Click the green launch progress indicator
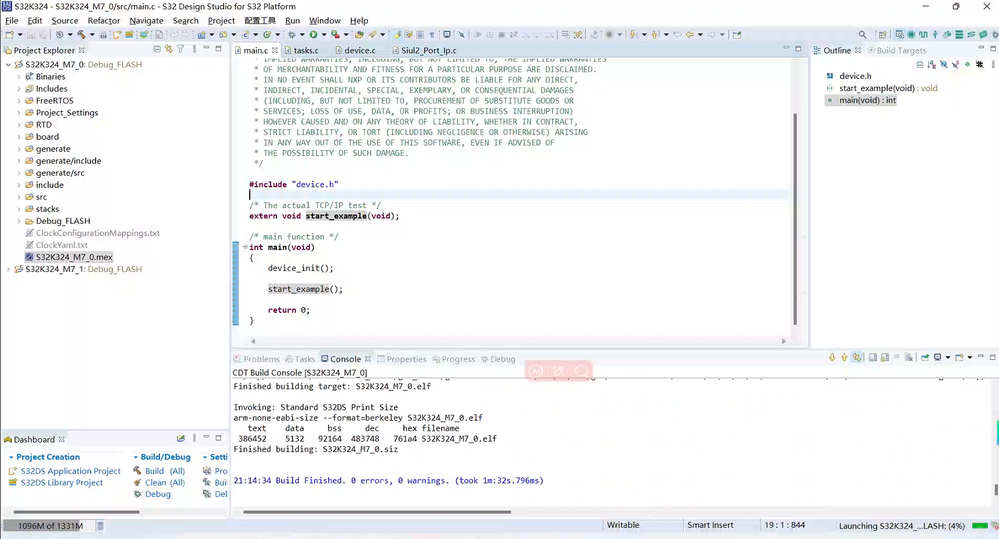Viewport: 999px width, 539px height. [x=980, y=526]
